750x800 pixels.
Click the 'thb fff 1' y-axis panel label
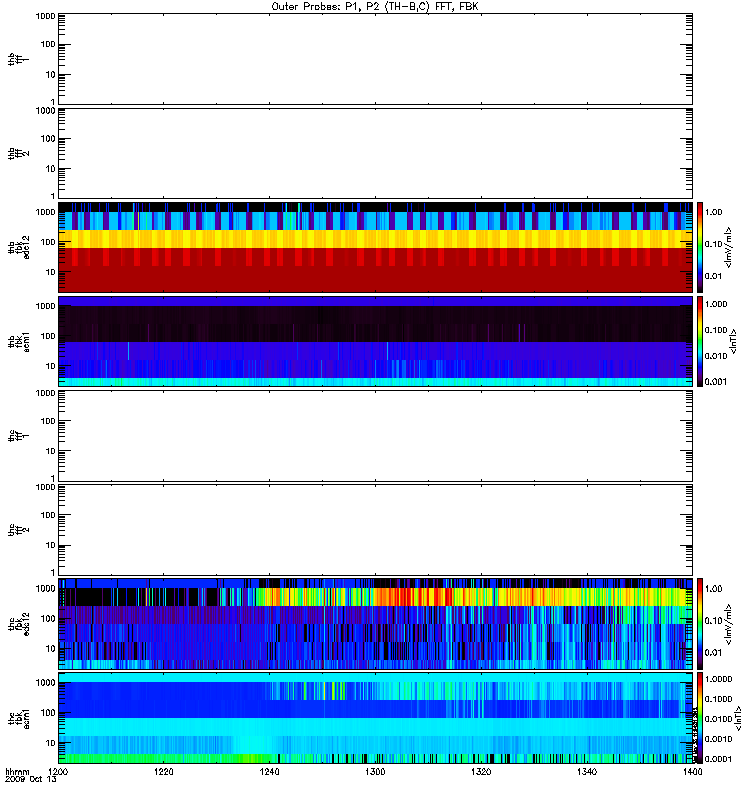18,59
